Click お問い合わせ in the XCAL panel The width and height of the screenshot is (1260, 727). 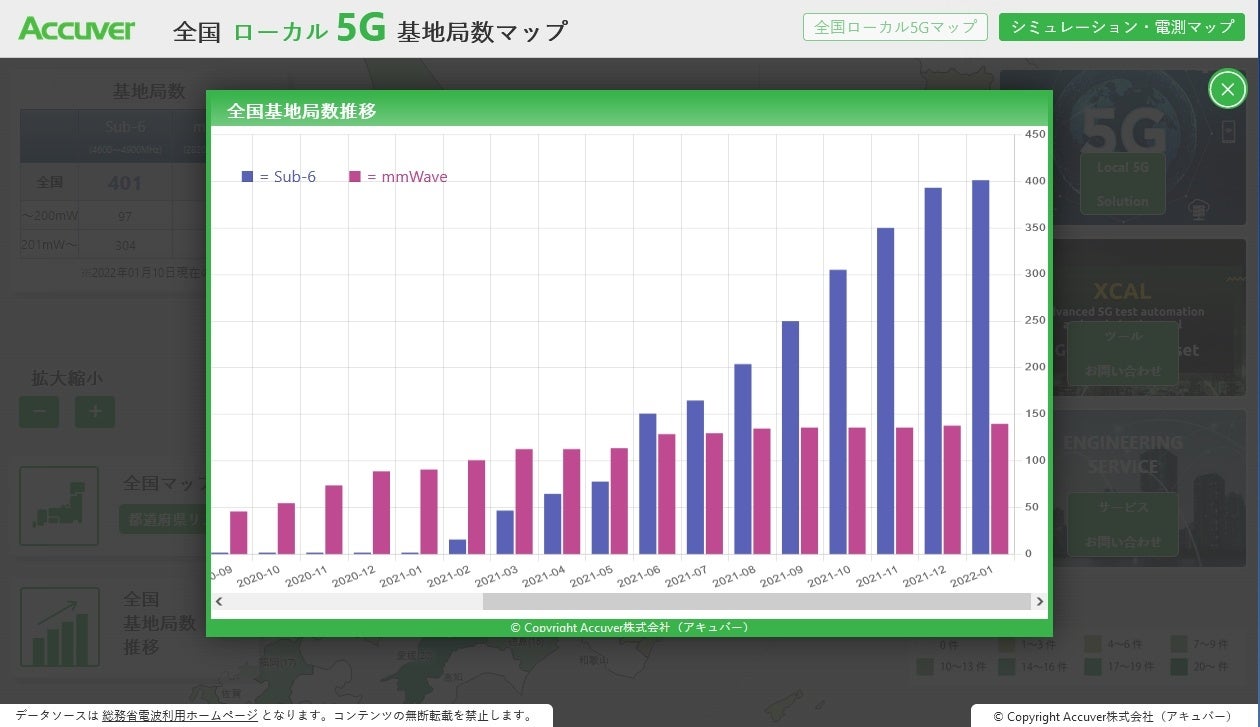click(1122, 371)
